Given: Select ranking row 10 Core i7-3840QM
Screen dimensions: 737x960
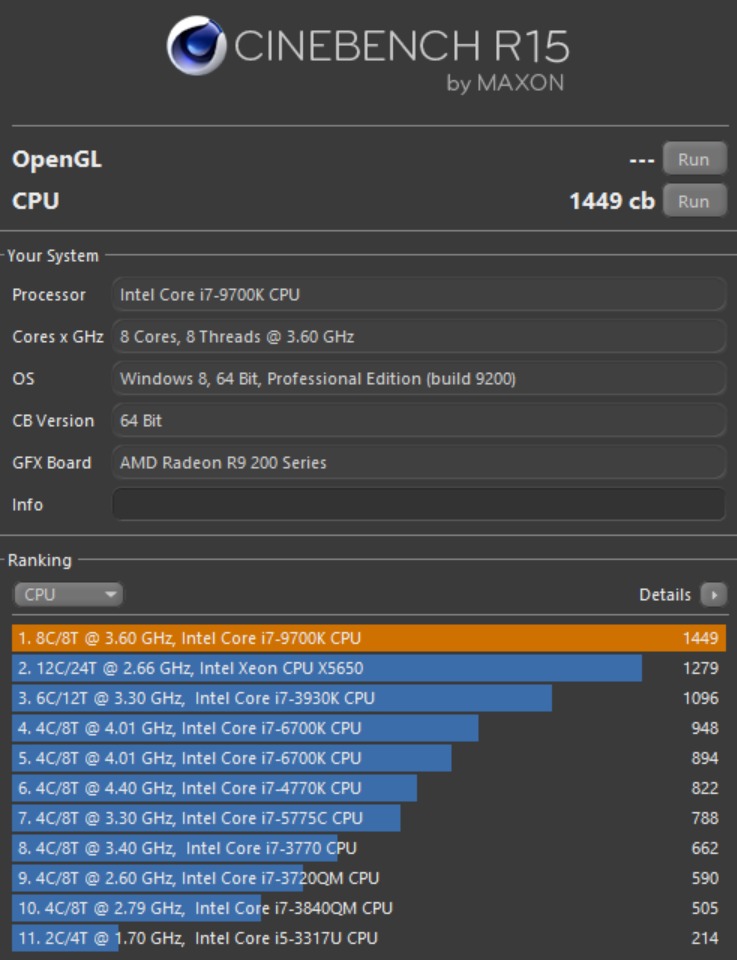Looking at the screenshot, I should (x=368, y=908).
